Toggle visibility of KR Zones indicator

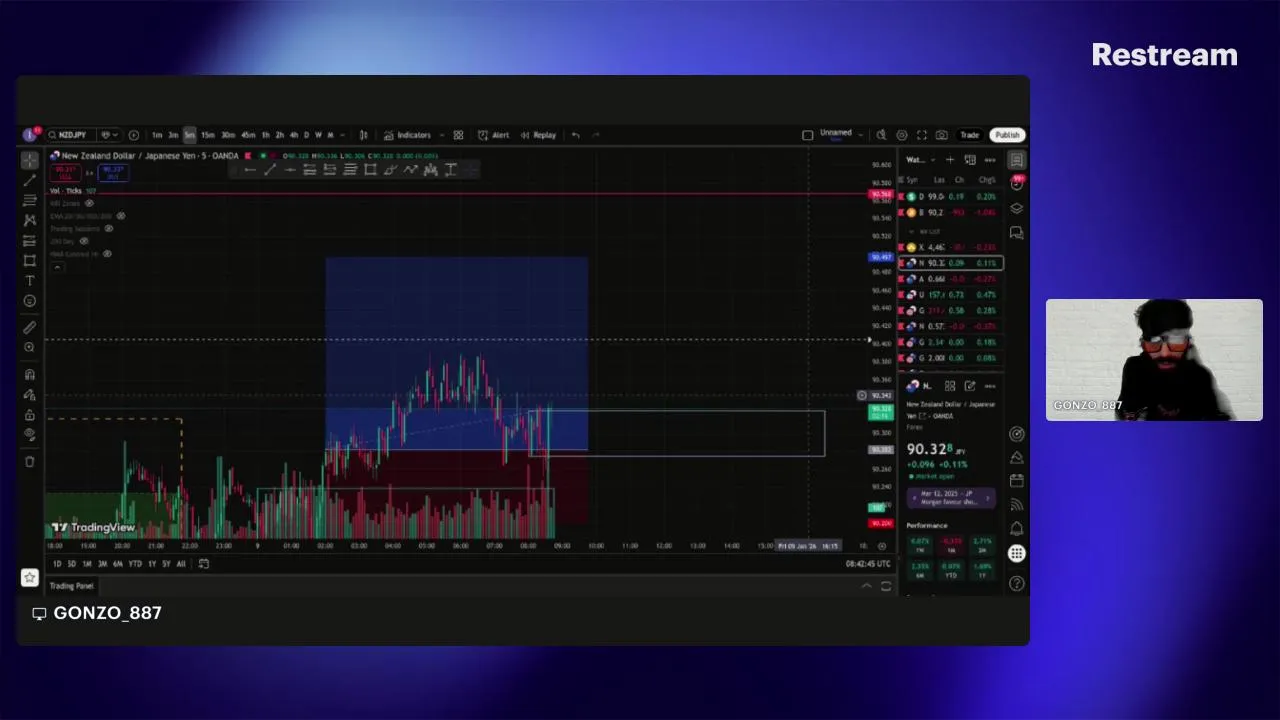(89, 203)
